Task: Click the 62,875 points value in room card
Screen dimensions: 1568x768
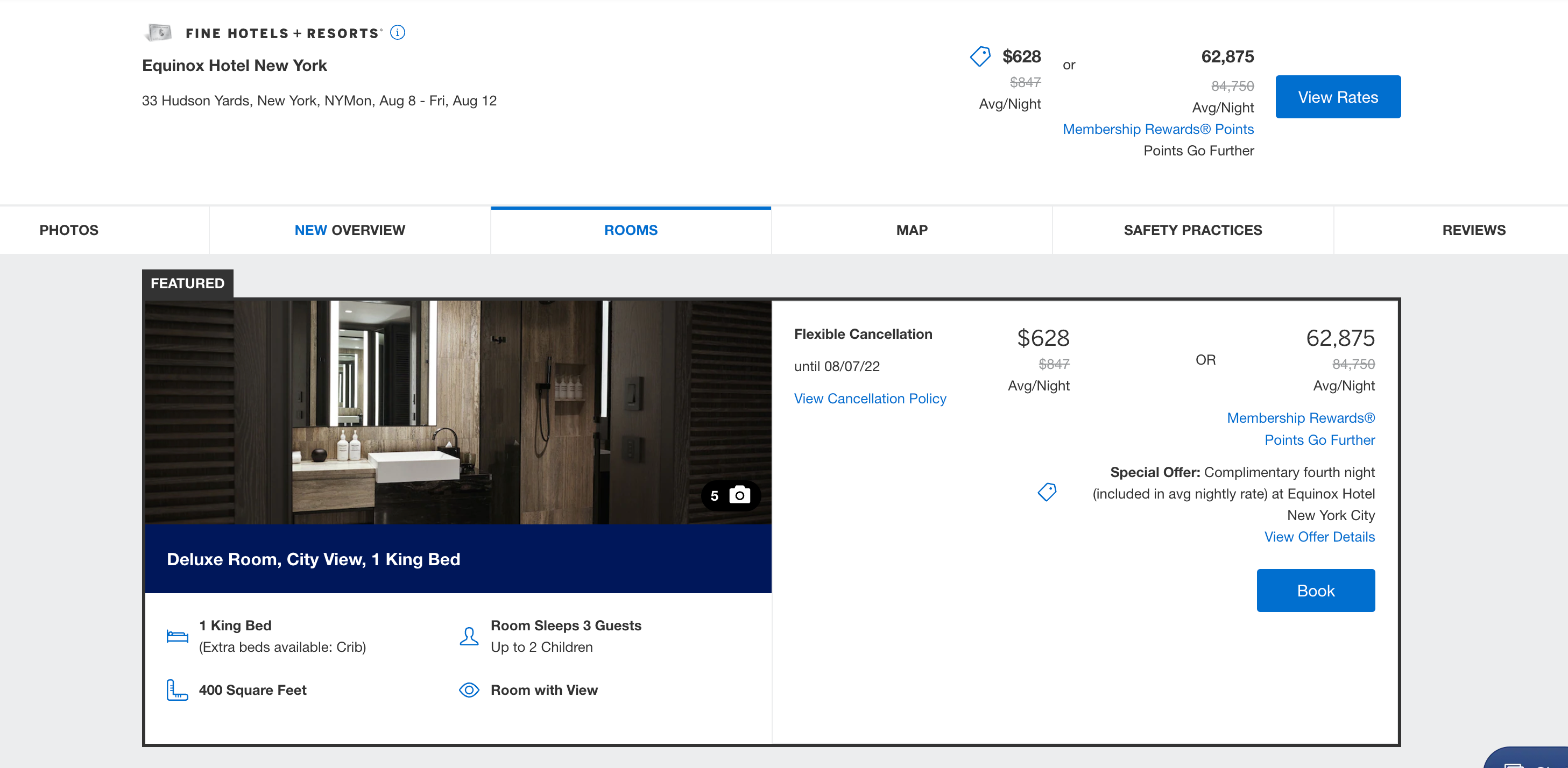Action: (1340, 338)
